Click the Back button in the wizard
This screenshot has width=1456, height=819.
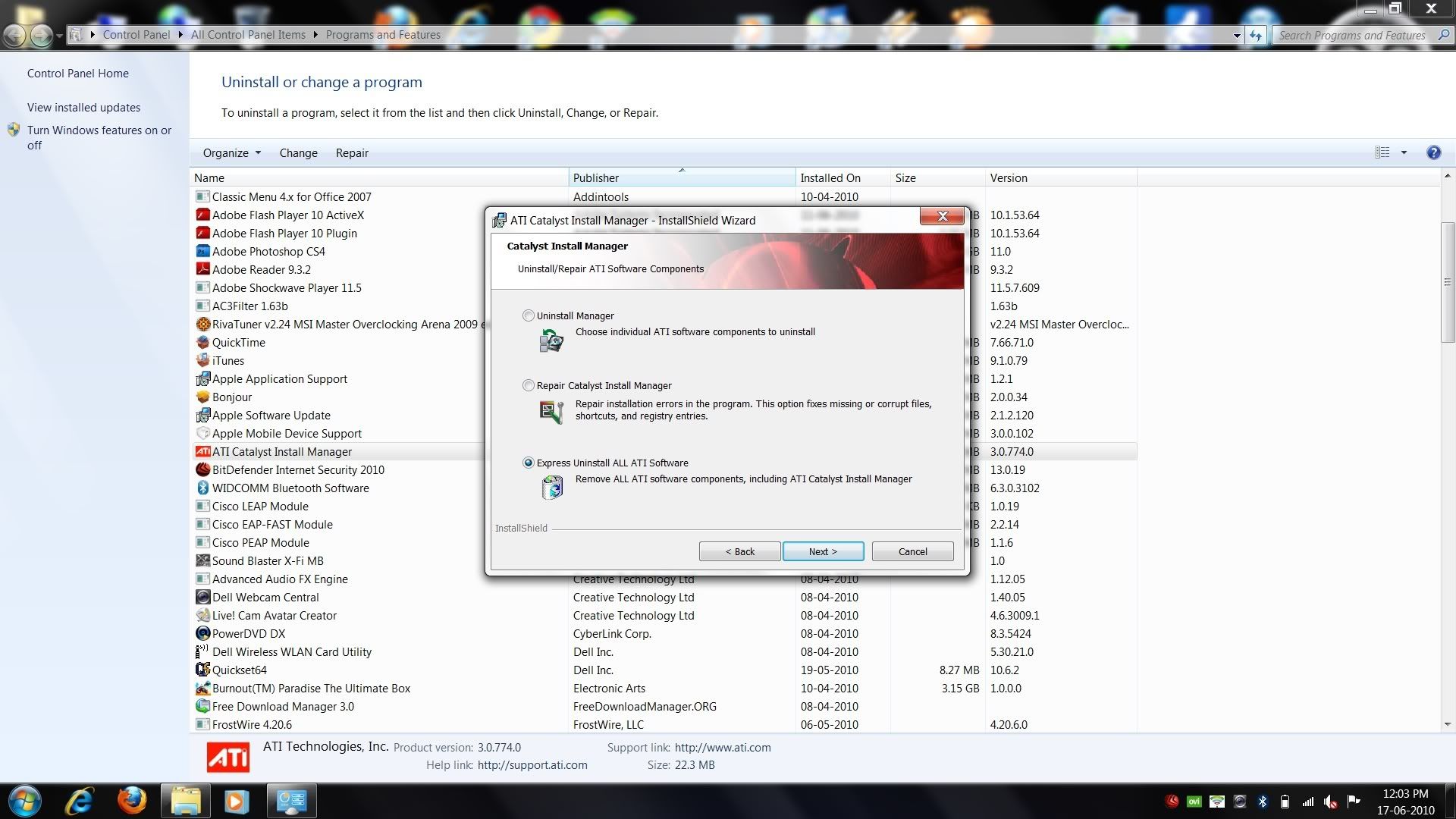tap(739, 551)
